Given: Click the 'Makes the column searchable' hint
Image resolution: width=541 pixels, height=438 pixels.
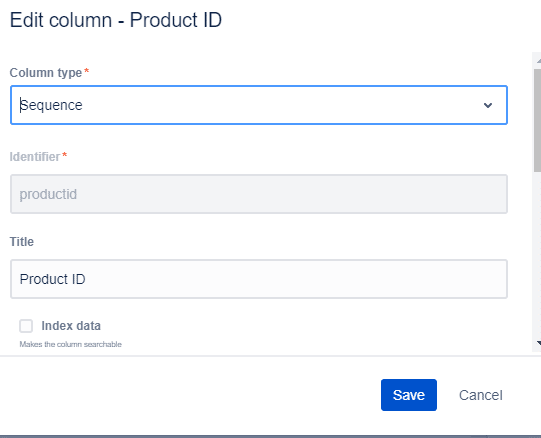Looking at the screenshot, I should coord(70,344).
